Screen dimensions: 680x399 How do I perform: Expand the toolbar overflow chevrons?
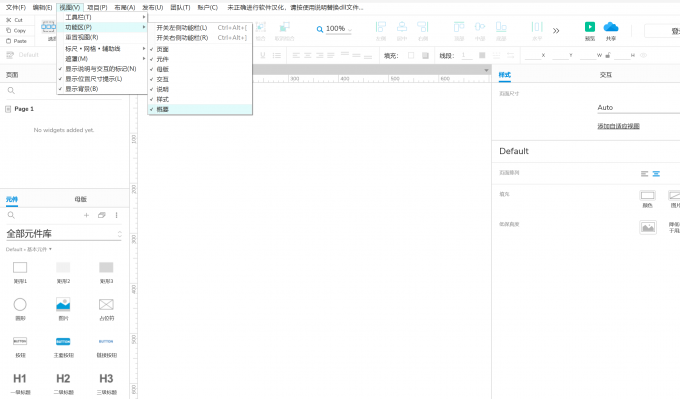point(556,30)
